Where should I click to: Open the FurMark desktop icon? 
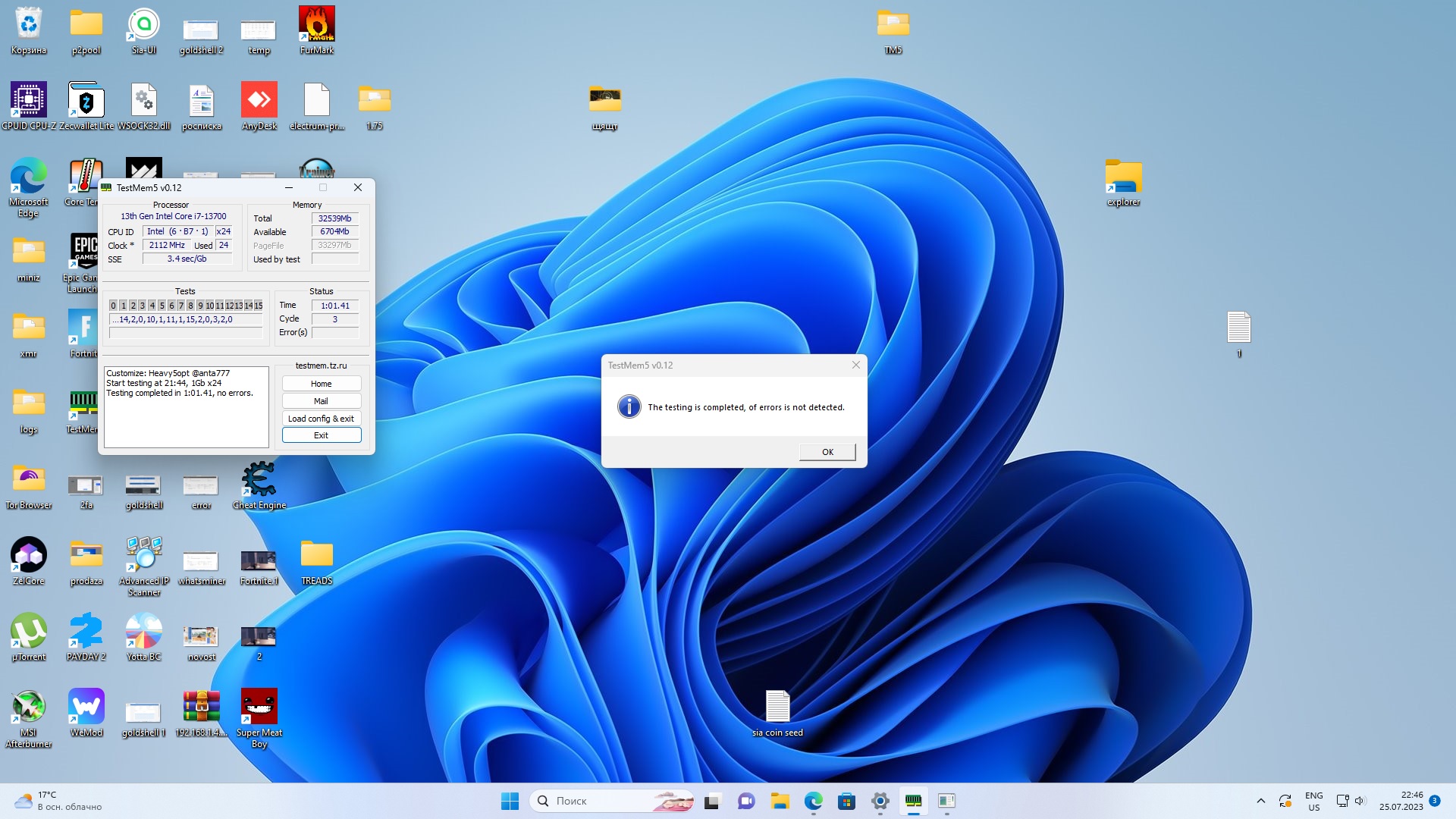click(316, 27)
